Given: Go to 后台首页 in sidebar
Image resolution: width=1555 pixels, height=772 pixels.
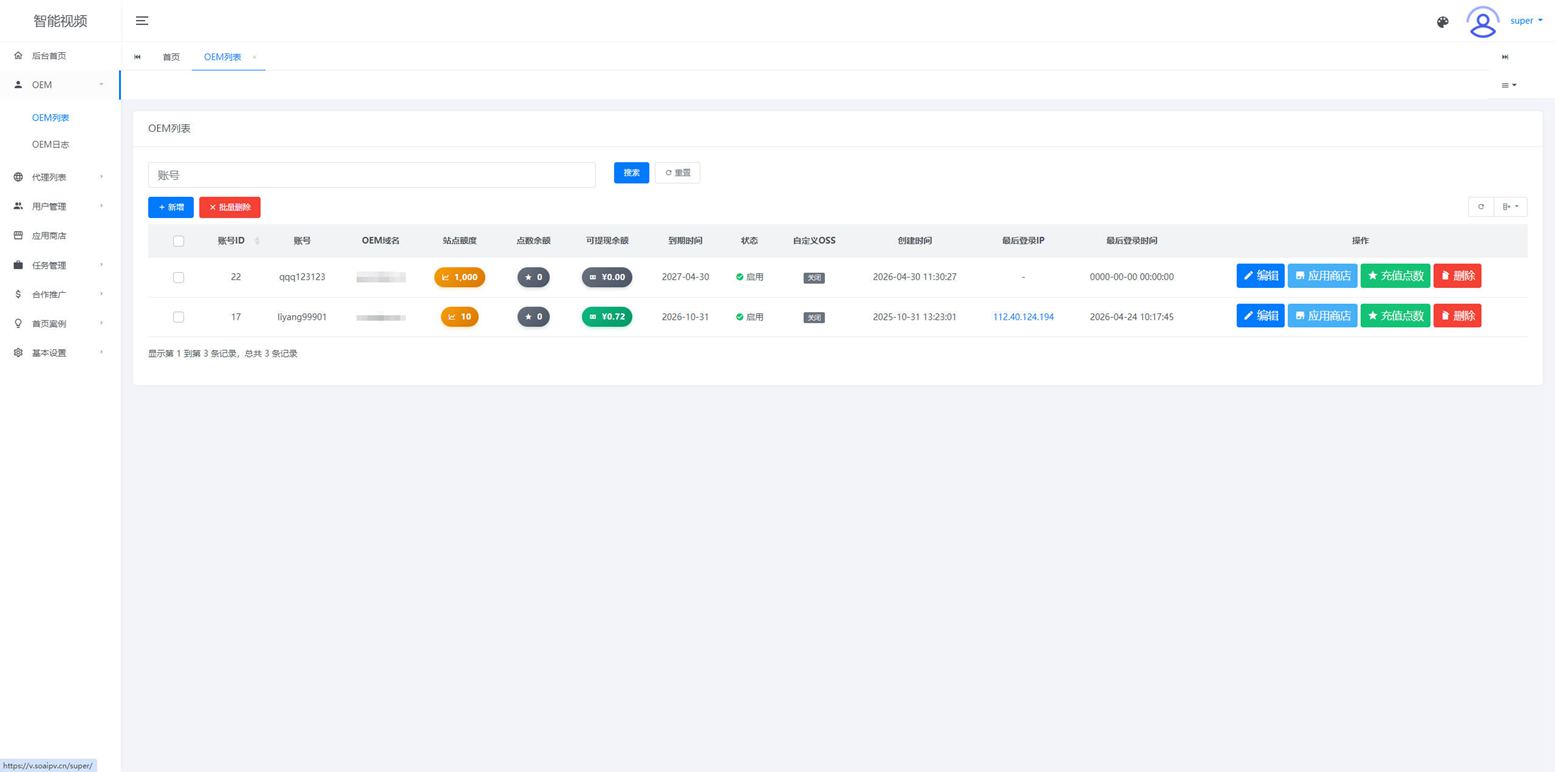Looking at the screenshot, I should 60,56.
